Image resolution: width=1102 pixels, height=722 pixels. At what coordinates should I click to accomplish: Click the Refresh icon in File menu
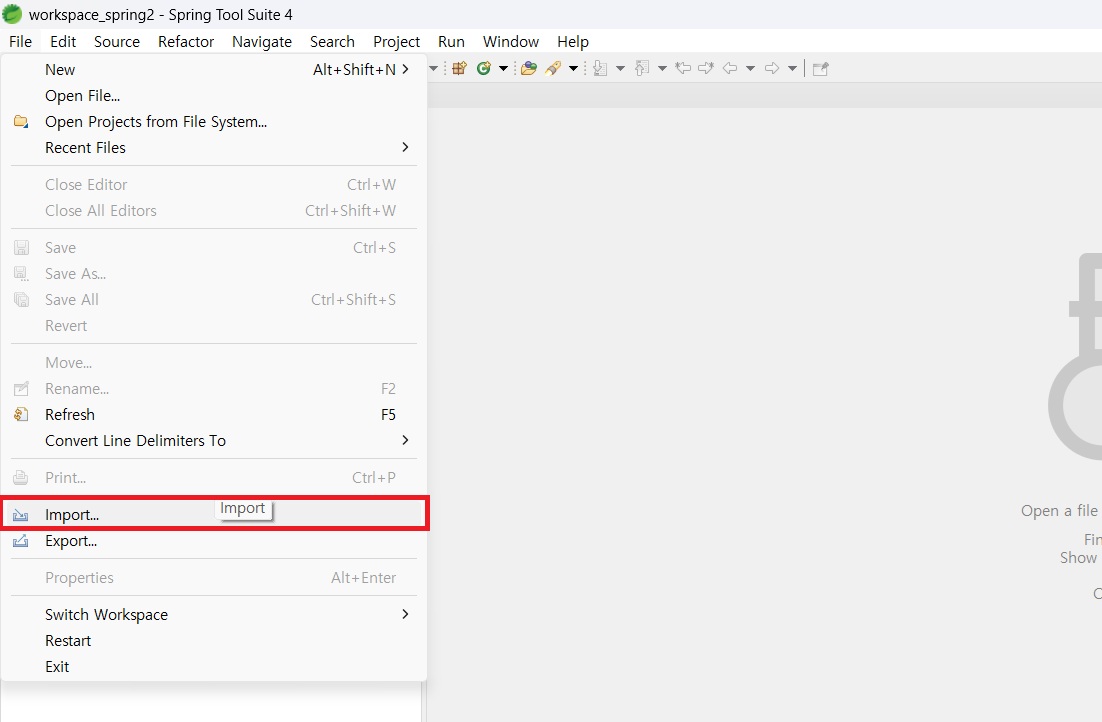(21, 415)
